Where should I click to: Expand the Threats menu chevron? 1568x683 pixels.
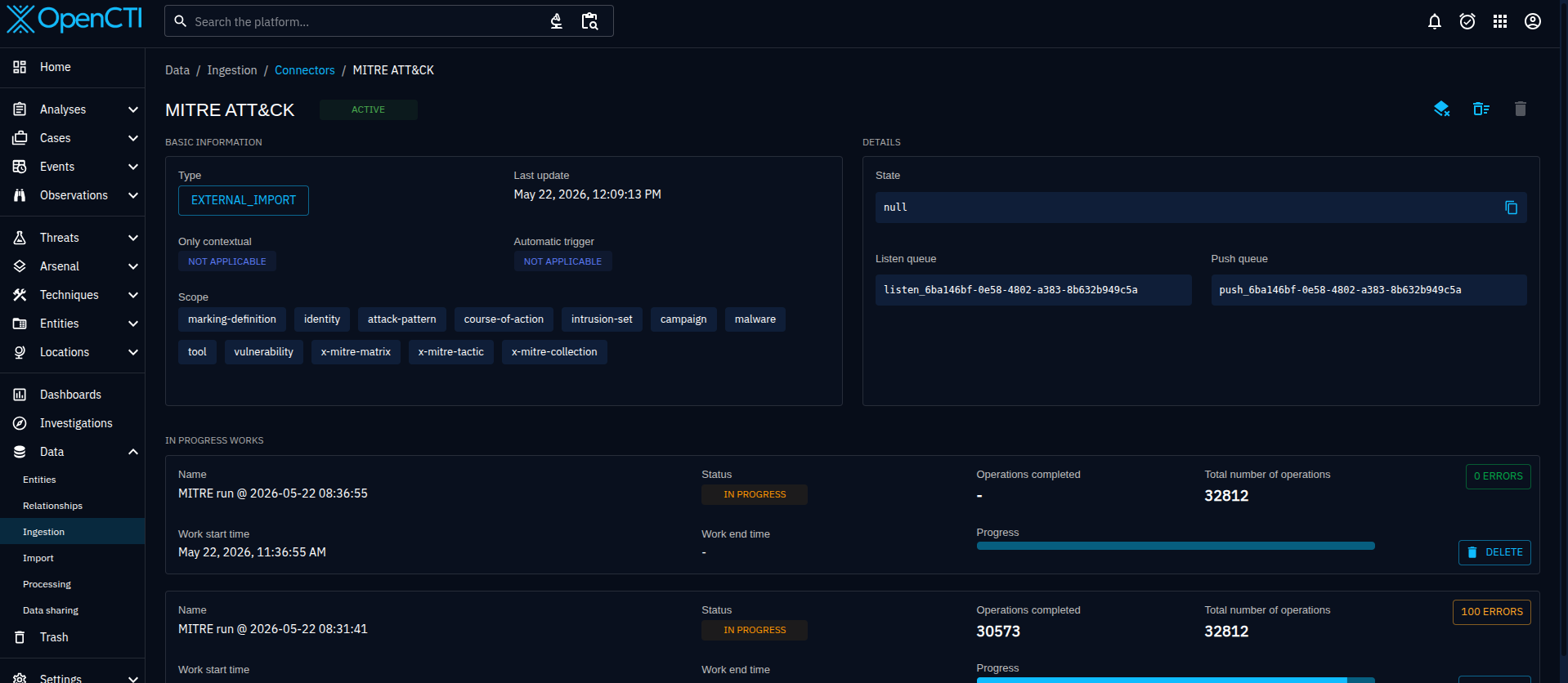(133, 238)
